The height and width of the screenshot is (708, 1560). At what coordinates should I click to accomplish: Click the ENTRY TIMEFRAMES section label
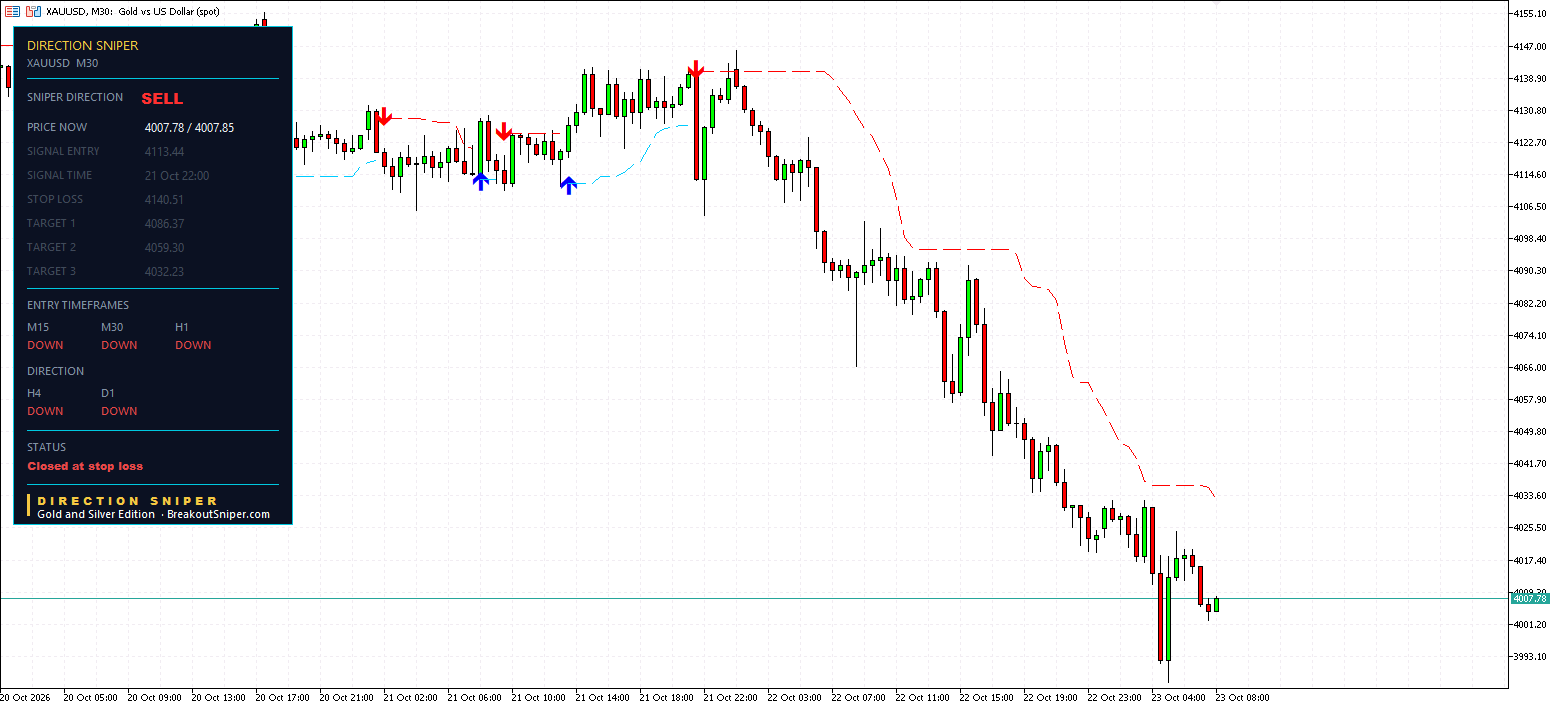click(x=78, y=306)
